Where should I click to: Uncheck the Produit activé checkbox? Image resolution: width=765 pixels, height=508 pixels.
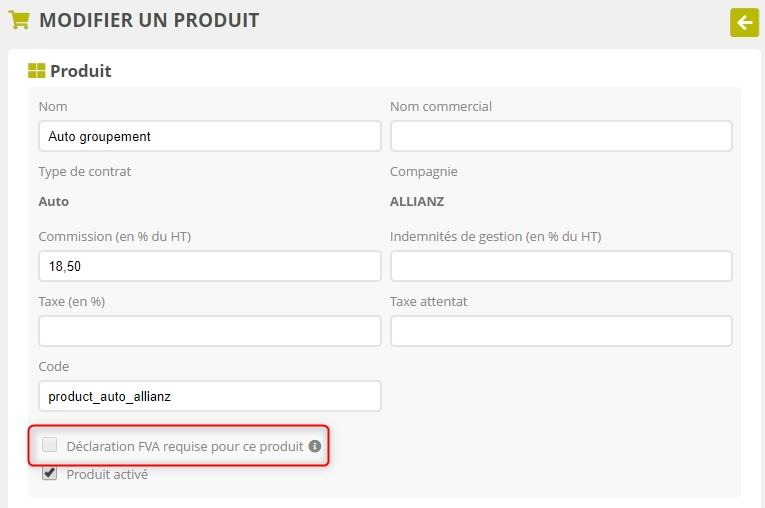click(x=50, y=474)
